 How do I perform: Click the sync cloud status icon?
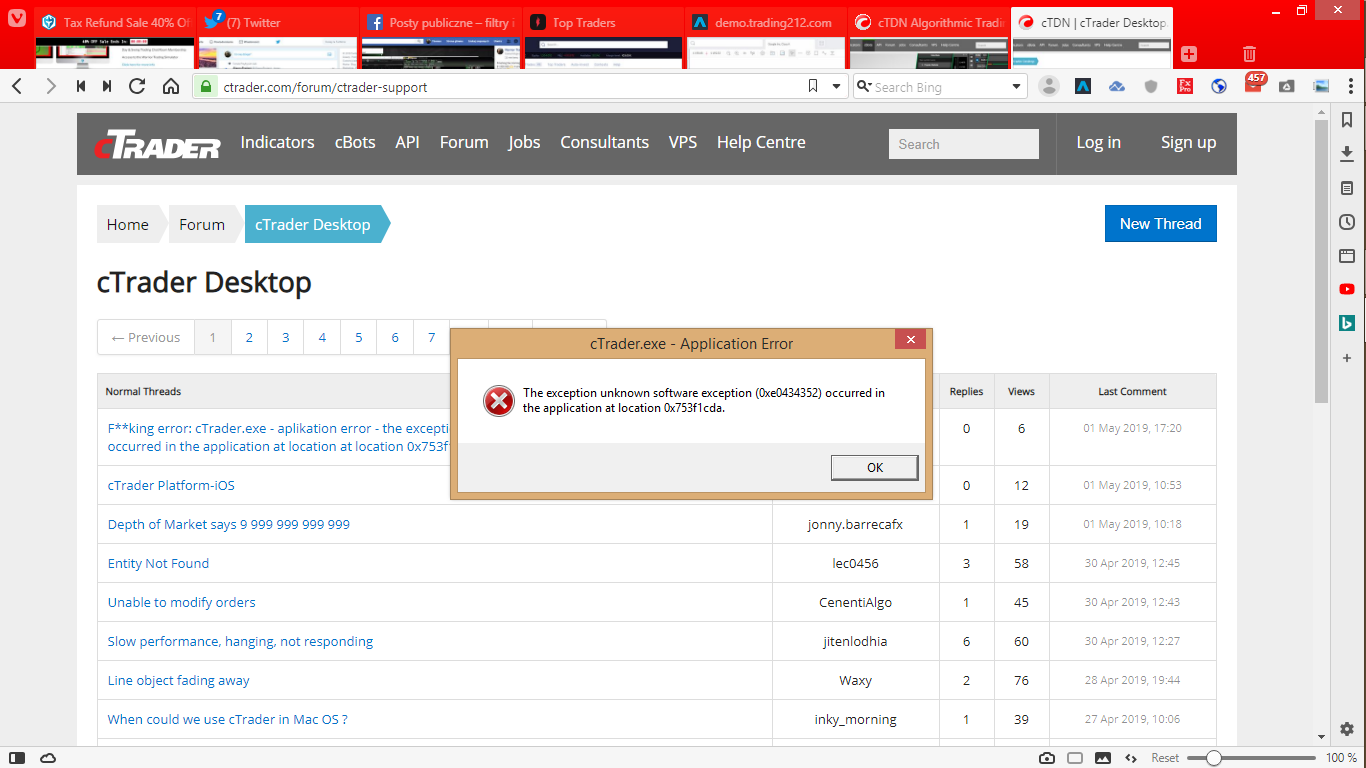[47, 757]
